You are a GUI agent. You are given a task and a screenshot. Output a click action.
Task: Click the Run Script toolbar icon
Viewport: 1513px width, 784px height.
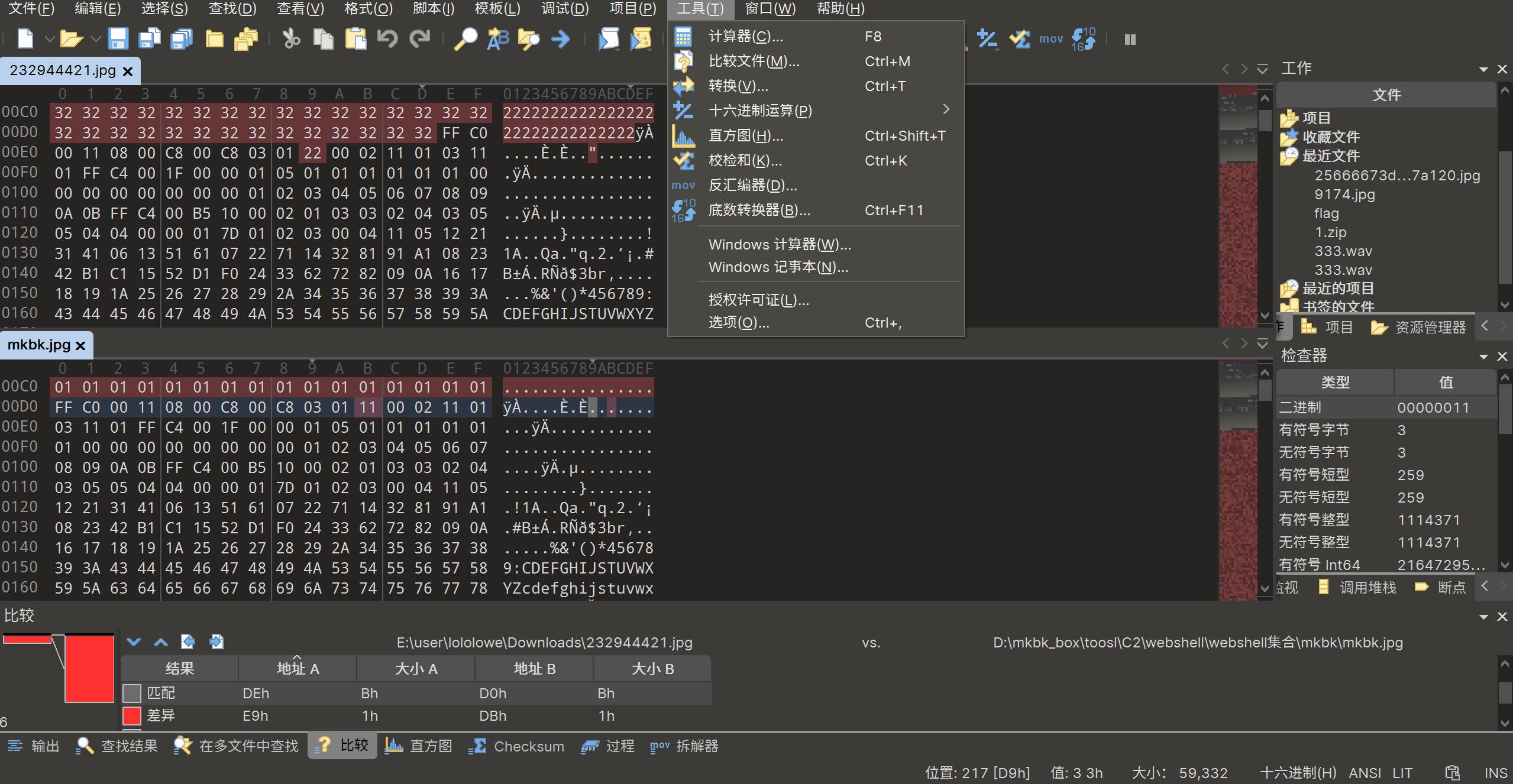coord(608,39)
